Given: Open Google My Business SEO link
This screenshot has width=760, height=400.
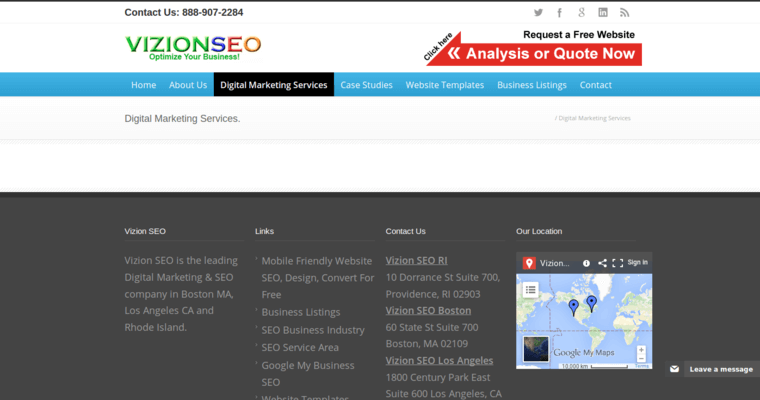Looking at the screenshot, I should tap(308, 374).
